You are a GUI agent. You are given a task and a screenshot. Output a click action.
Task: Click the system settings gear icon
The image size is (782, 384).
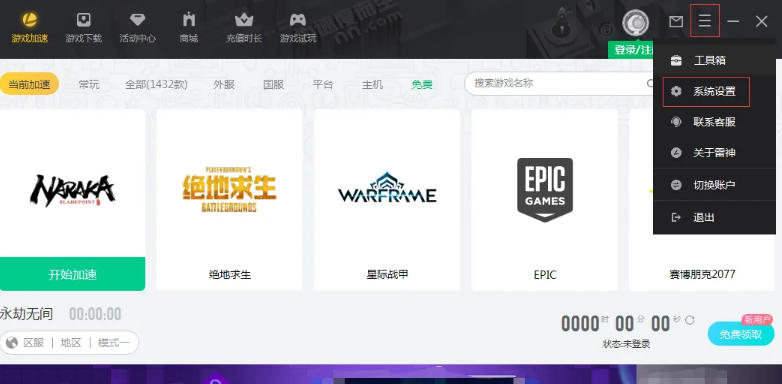click(676, 92)
